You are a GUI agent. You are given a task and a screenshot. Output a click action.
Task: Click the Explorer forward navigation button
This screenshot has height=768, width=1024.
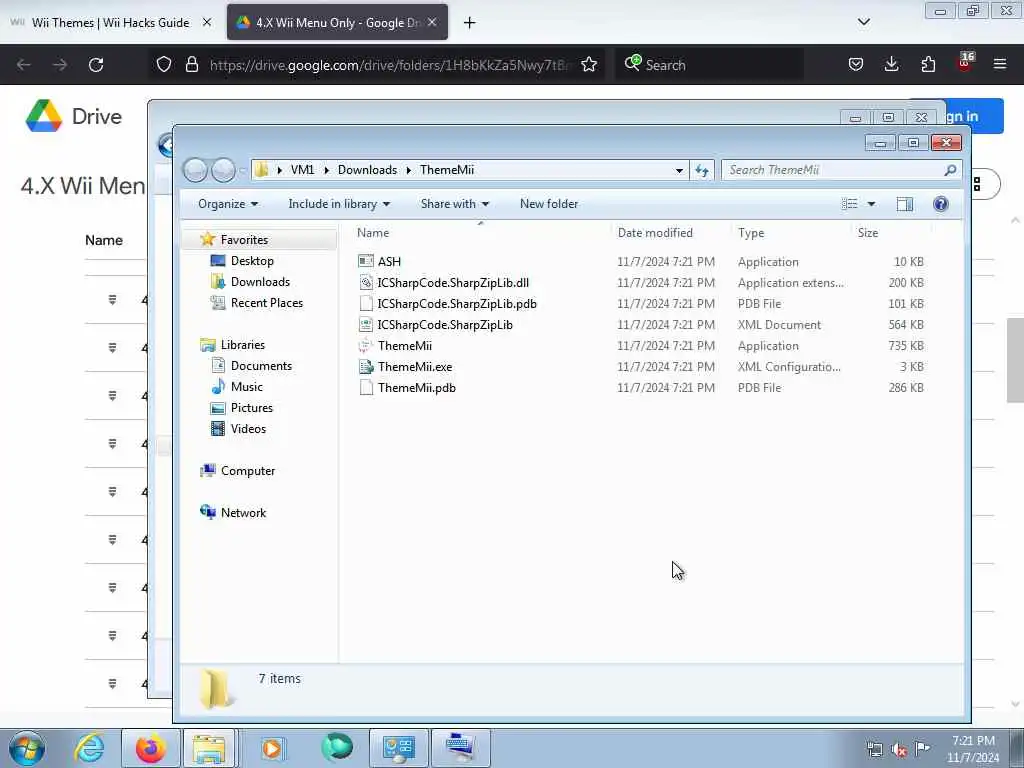pyautogui.click(x=223, y=170)
